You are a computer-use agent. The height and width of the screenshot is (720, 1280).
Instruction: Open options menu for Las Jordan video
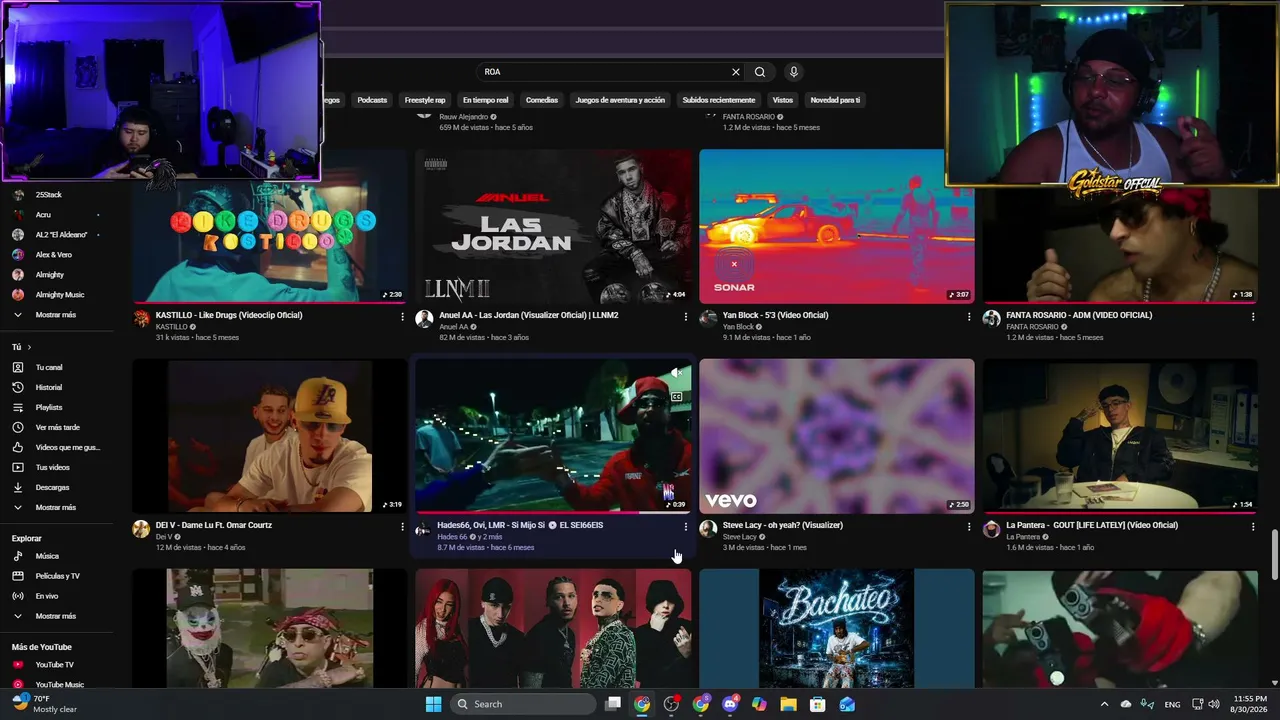[x=685, y=317]
